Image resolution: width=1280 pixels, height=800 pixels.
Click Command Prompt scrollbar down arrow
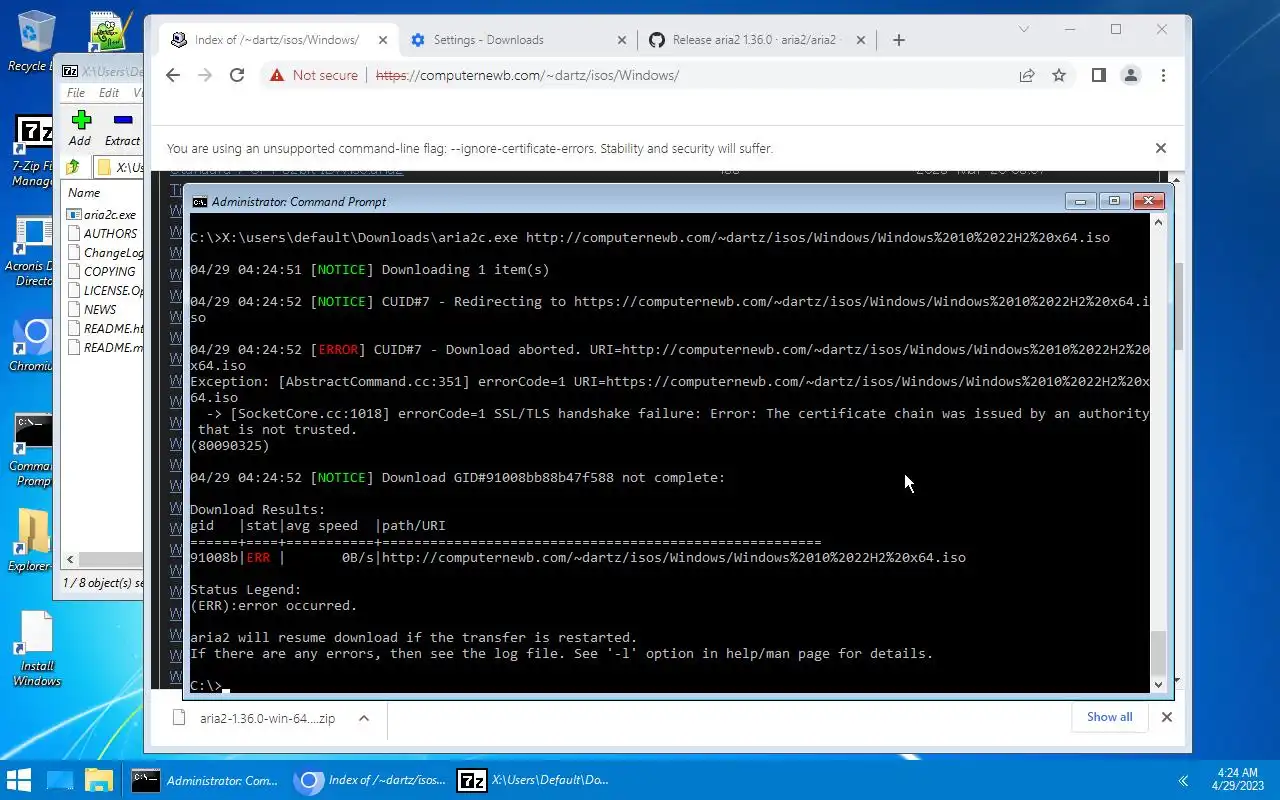tap(1159, 685)
